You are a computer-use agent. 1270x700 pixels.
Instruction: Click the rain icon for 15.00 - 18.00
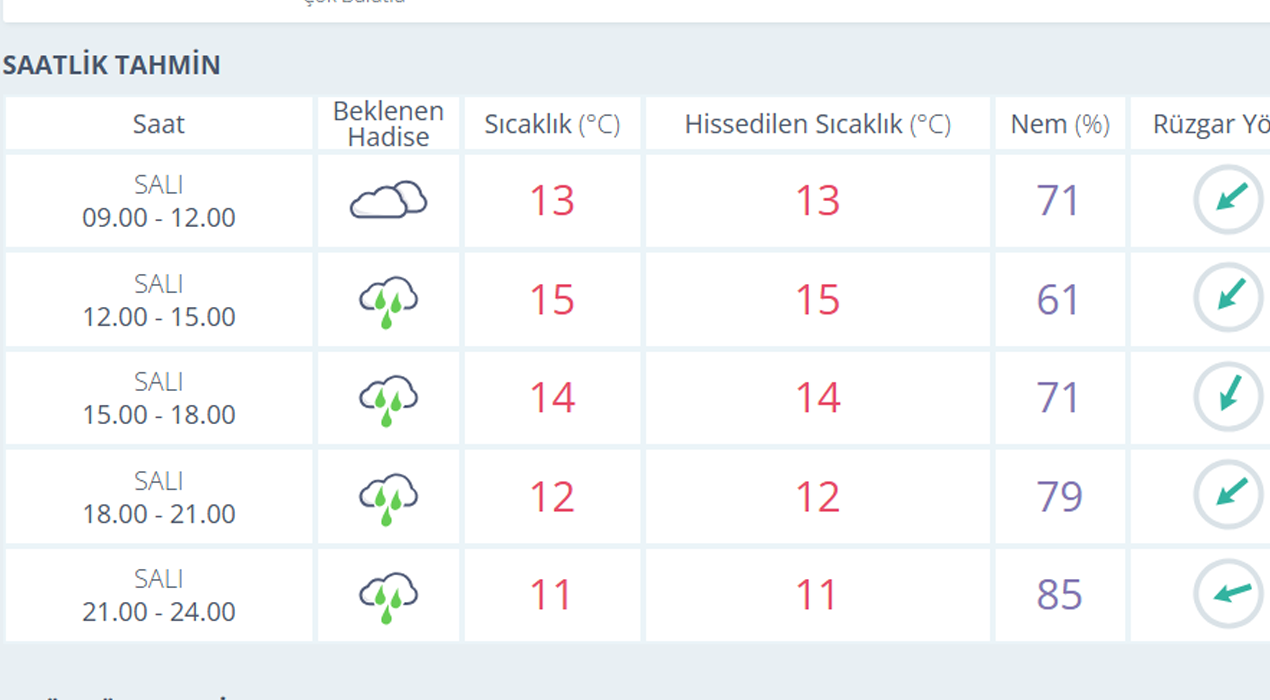[388, 399]
